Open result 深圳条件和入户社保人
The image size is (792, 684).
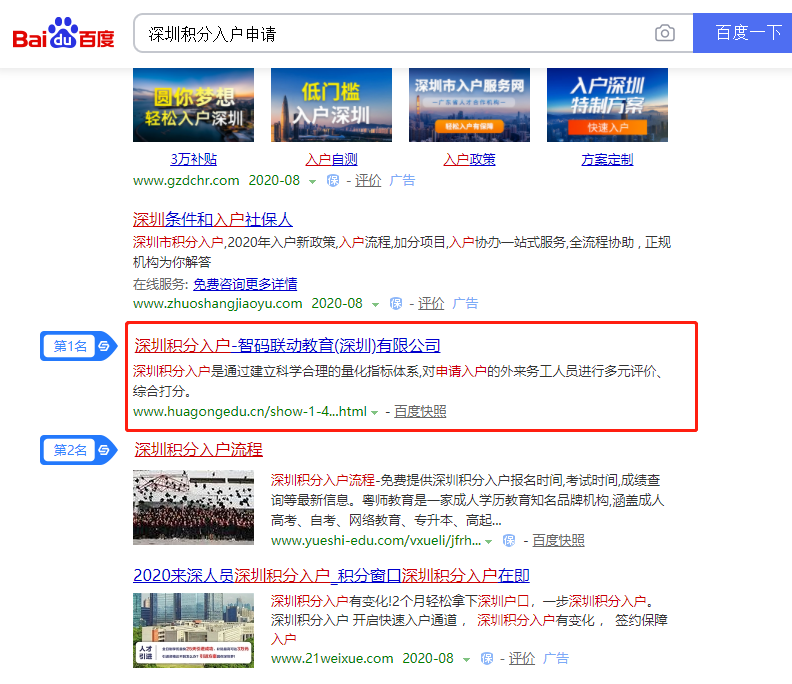click(x=213, y=220)
